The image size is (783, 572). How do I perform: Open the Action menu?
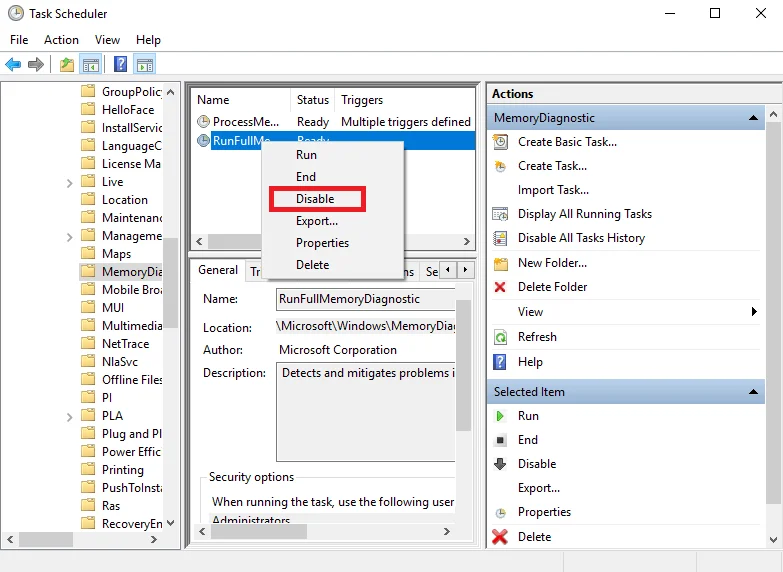click(x=61, y=40)
